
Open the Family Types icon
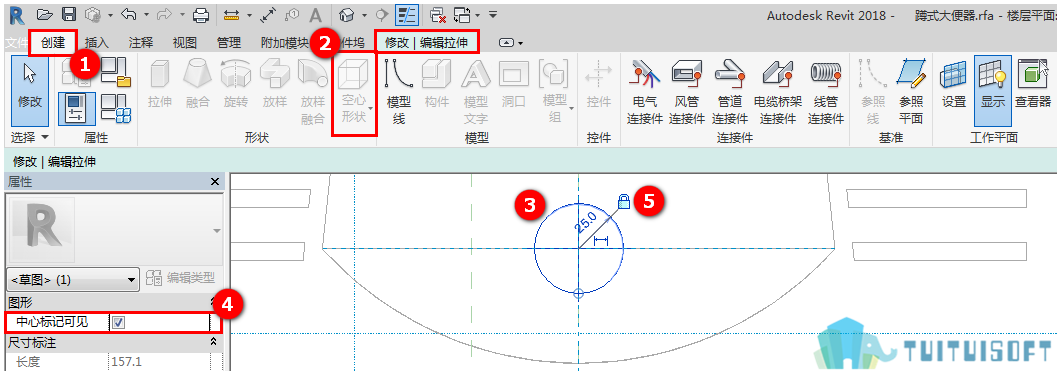click(116, 108)
